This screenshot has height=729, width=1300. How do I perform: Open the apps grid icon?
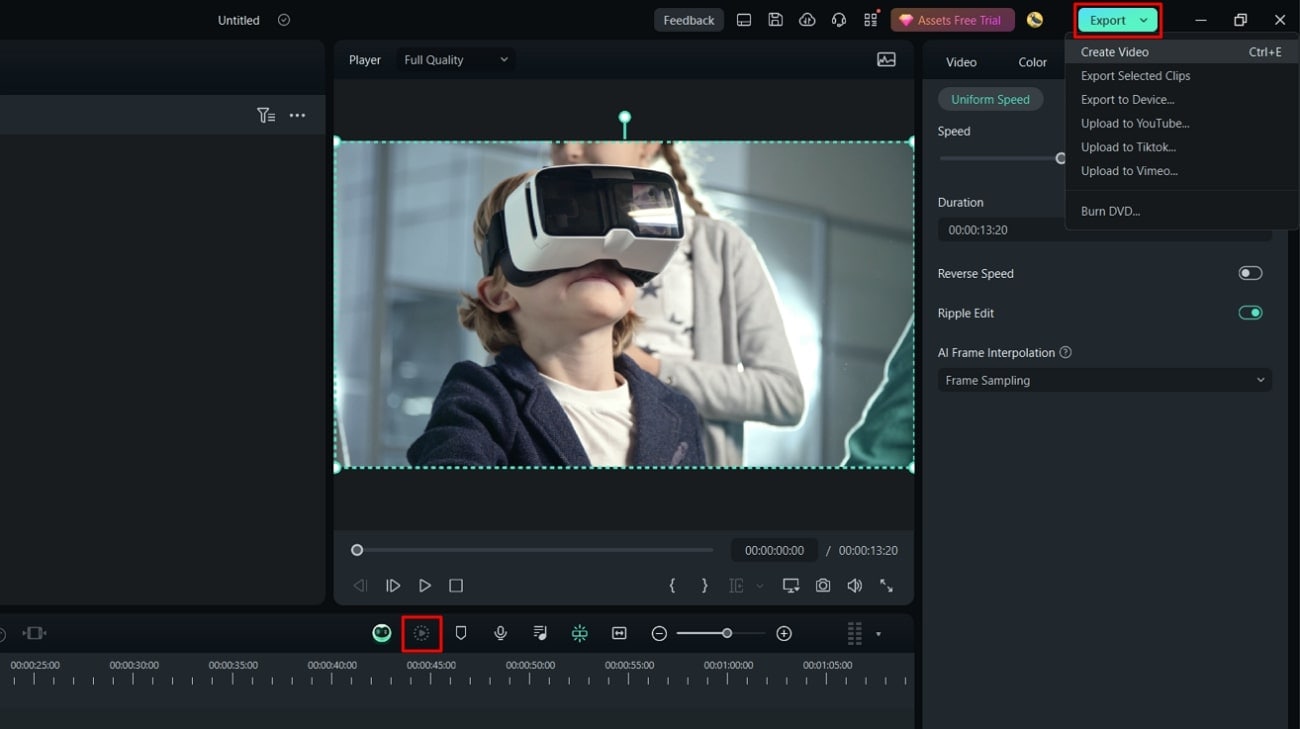871,20
